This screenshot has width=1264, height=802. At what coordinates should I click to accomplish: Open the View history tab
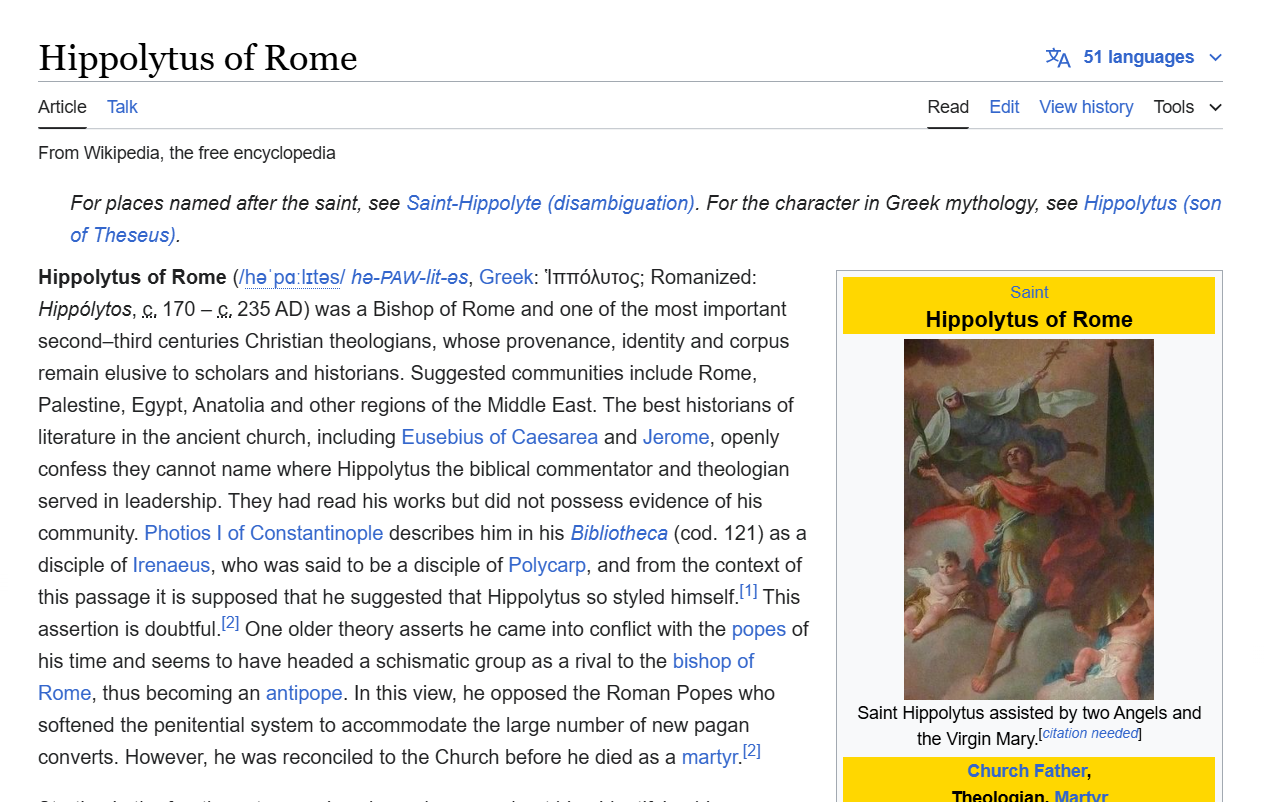1086,107
